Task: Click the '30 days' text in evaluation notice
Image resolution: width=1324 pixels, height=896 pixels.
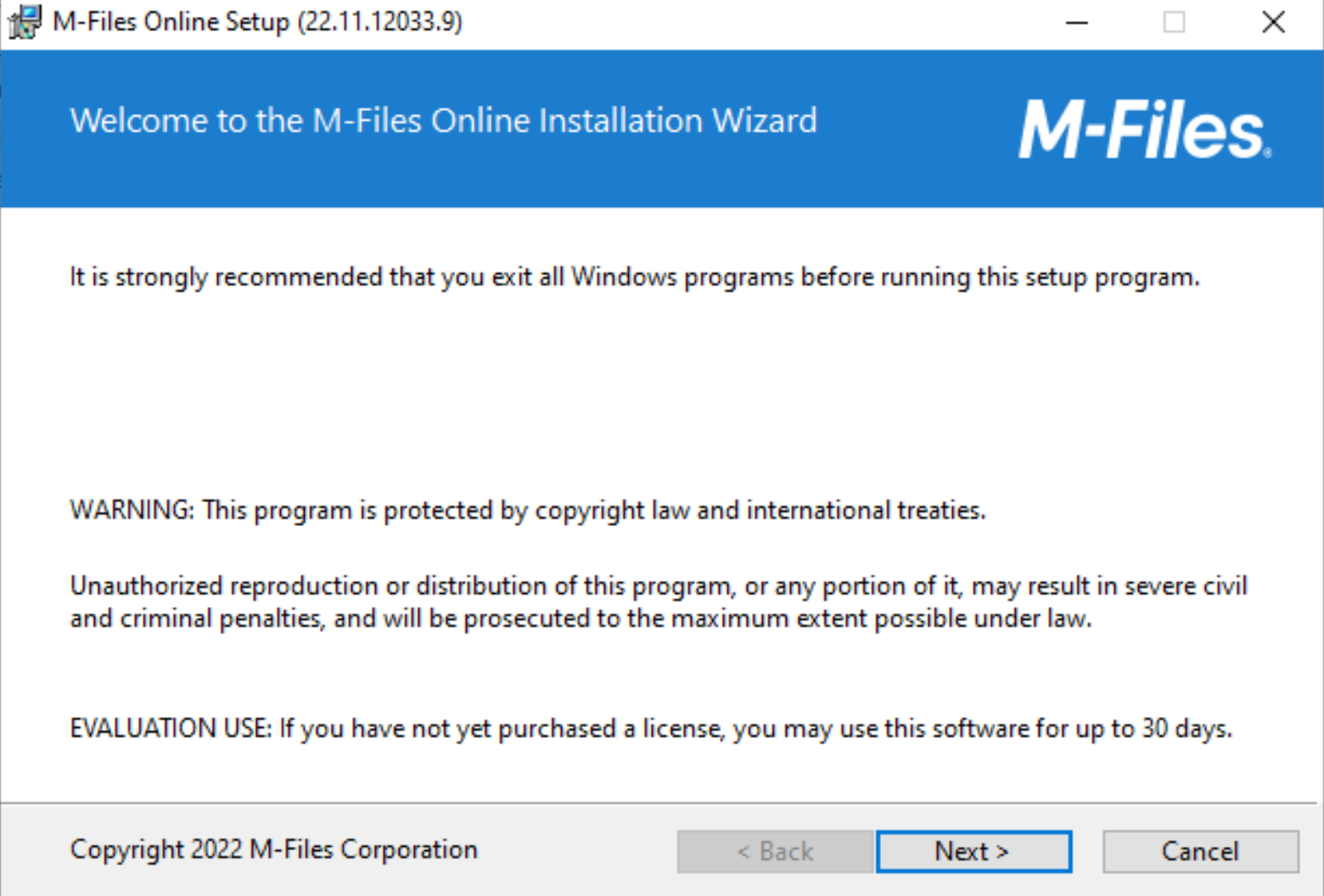Action: [x=1187, y=729]
